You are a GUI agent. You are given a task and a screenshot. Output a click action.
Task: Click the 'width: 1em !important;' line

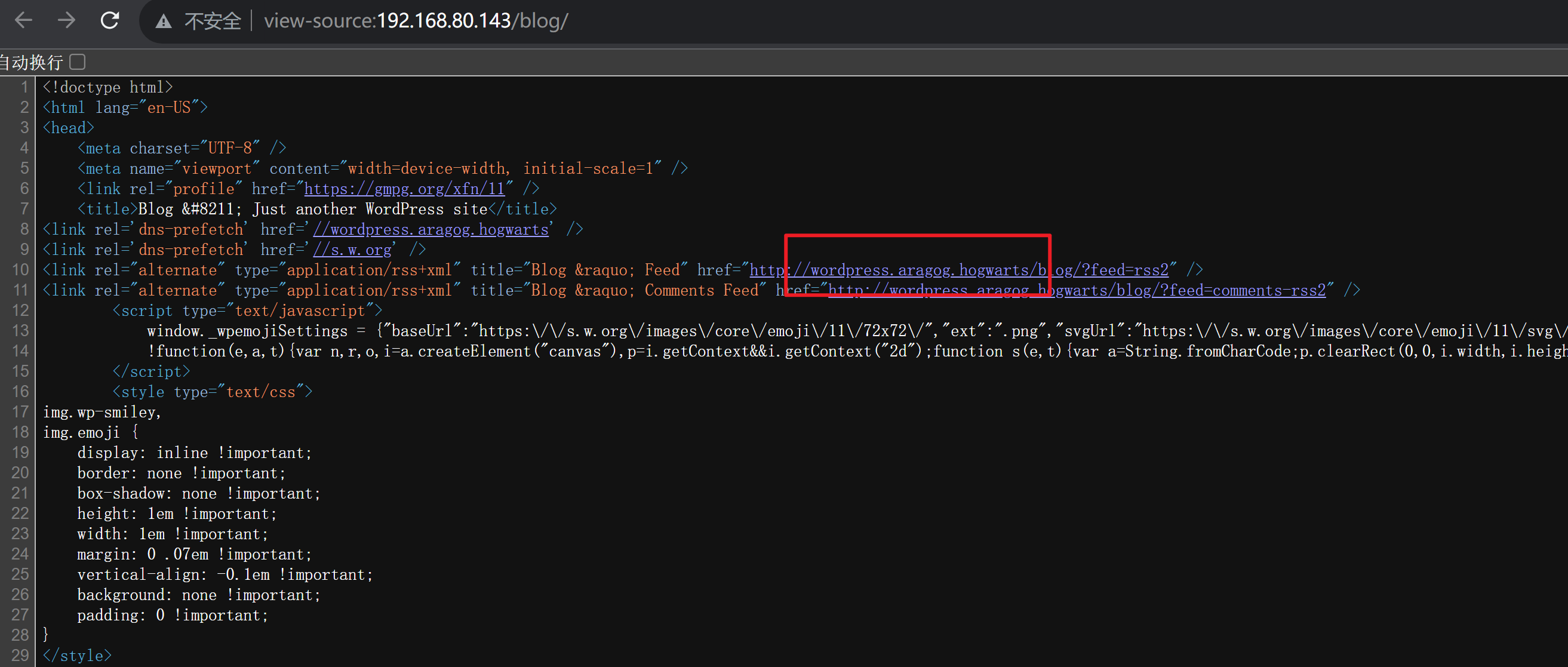click(x=173, y=534)
